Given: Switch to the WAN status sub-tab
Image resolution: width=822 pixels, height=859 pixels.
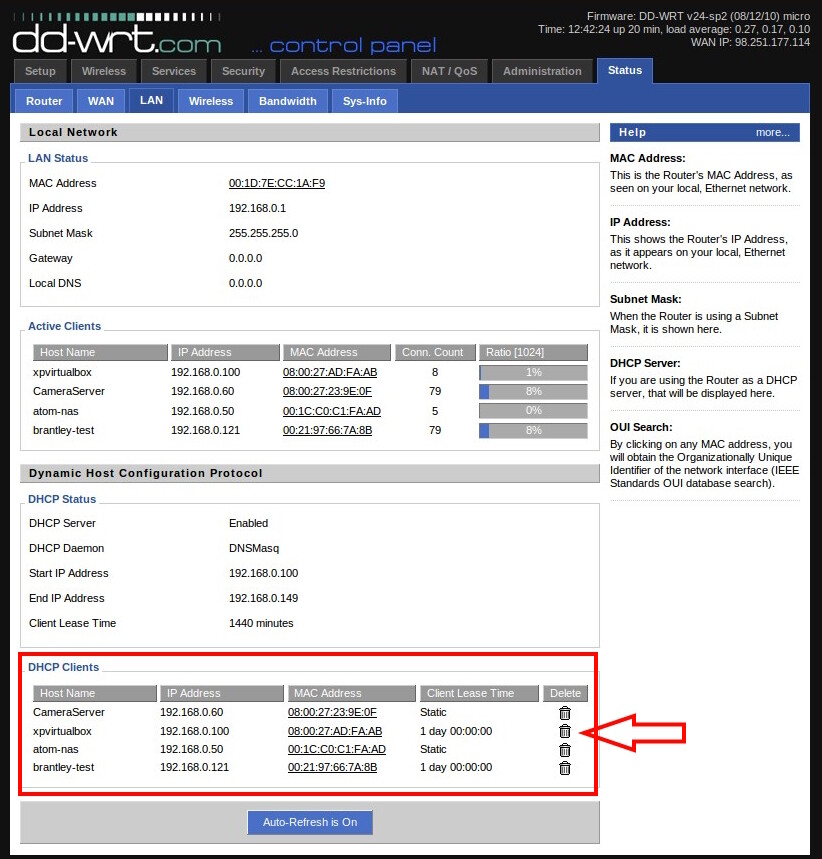Looking at the screenshot, I should tap(101, 101).
